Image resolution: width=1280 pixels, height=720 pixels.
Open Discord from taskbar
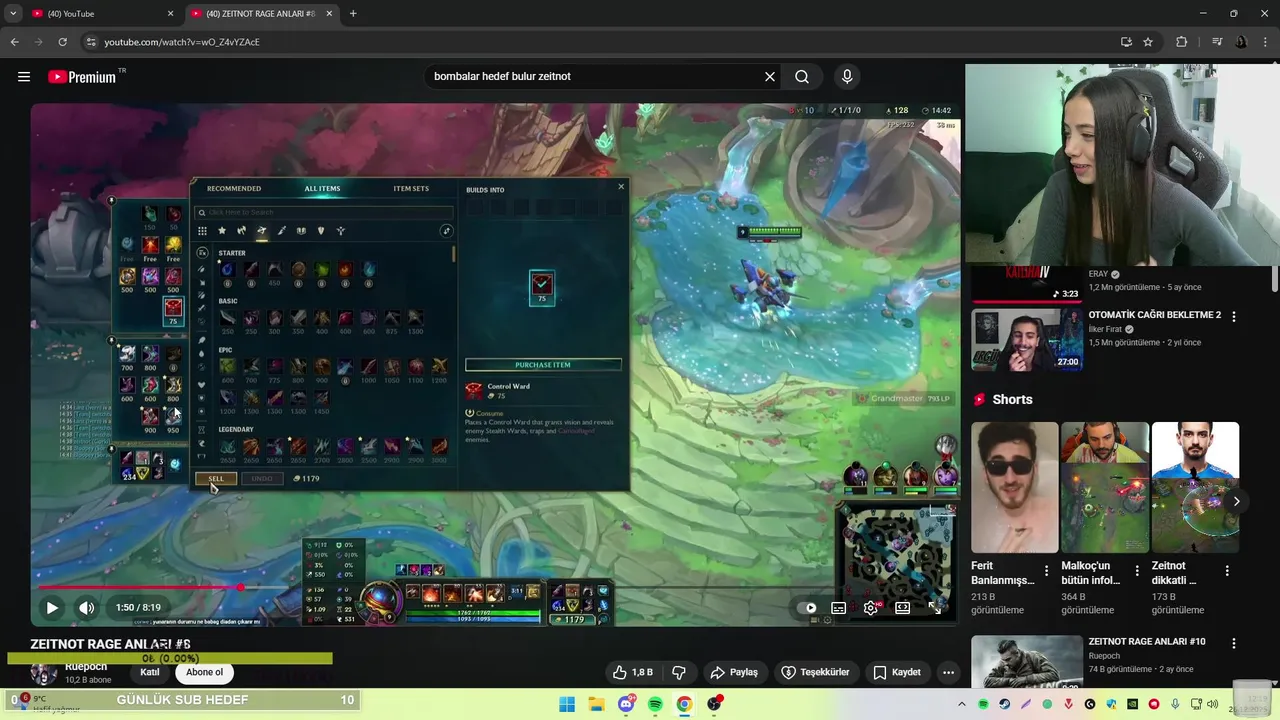coord(626,704)
